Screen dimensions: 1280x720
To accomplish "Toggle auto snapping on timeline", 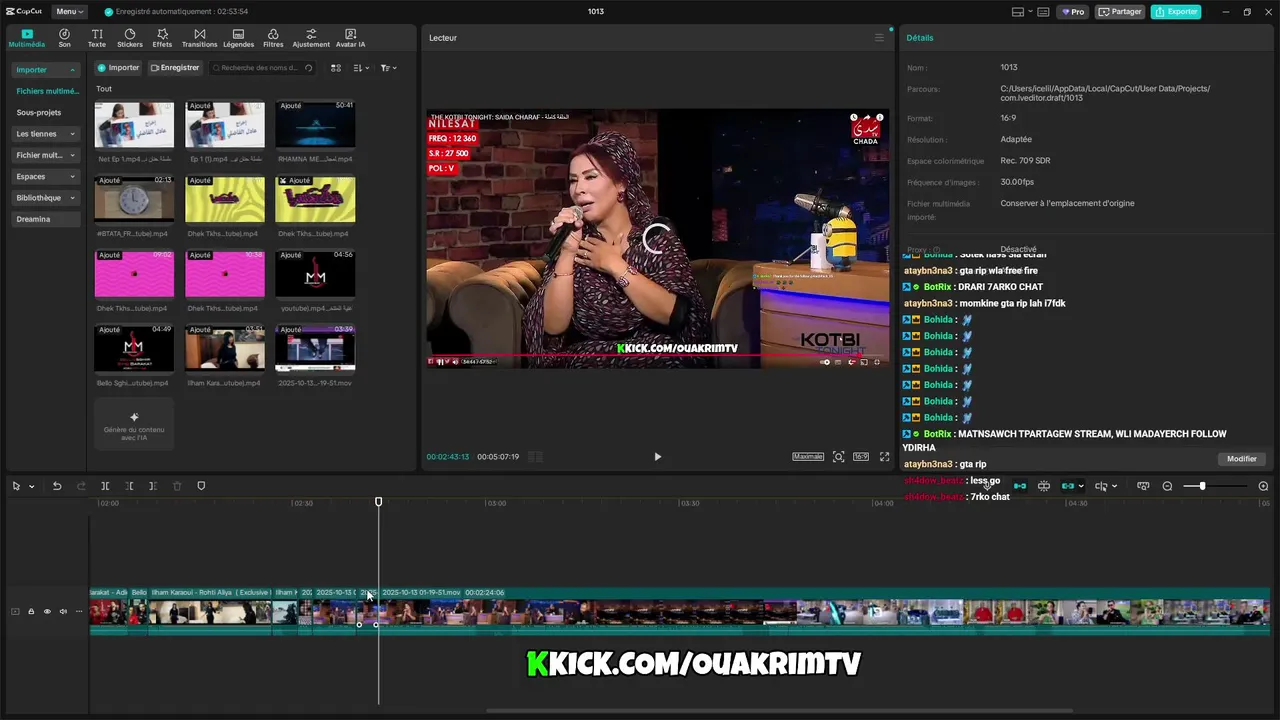I will pyautogui.click(x=1044, y=486).
